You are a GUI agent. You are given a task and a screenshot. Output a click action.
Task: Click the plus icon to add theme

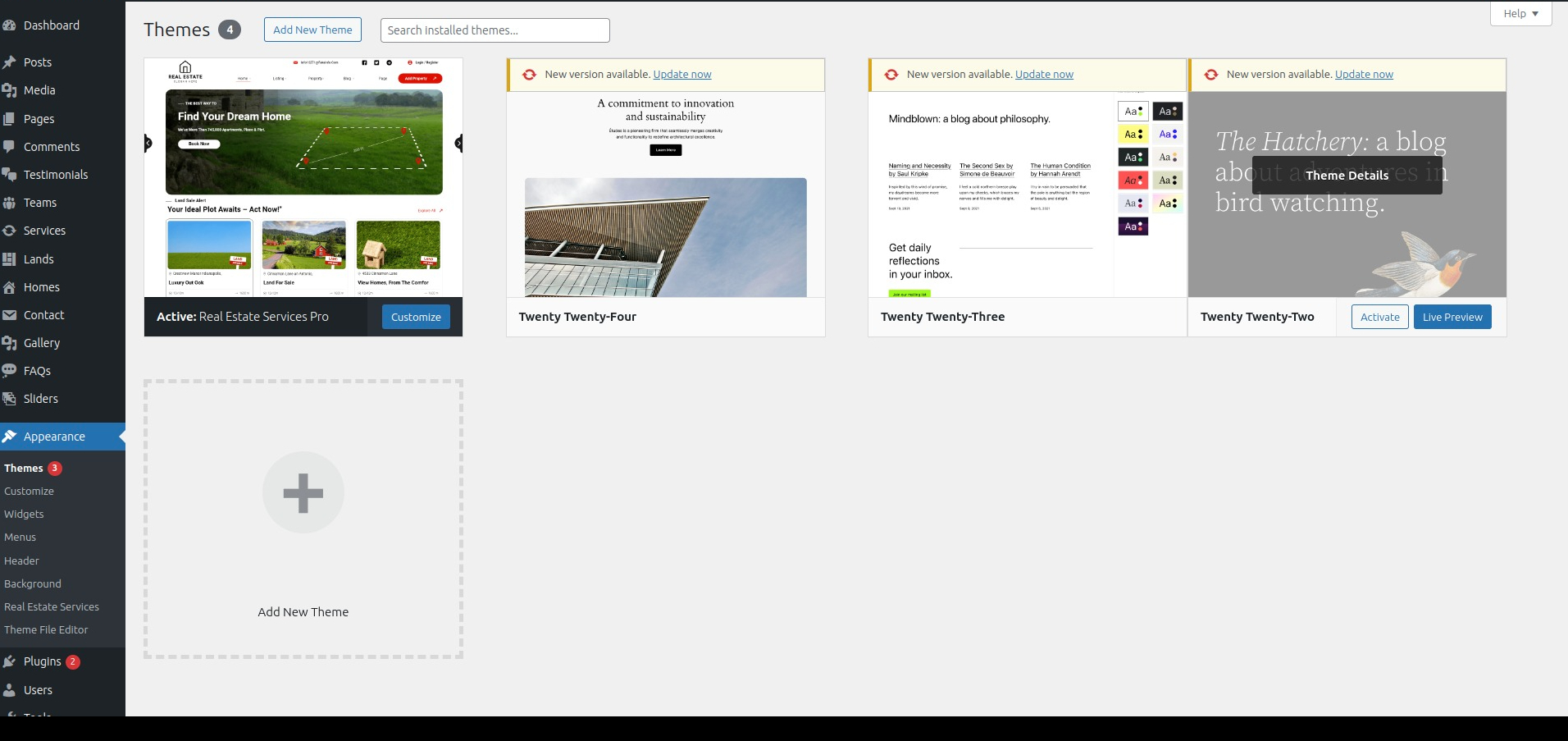click(303, 492)
